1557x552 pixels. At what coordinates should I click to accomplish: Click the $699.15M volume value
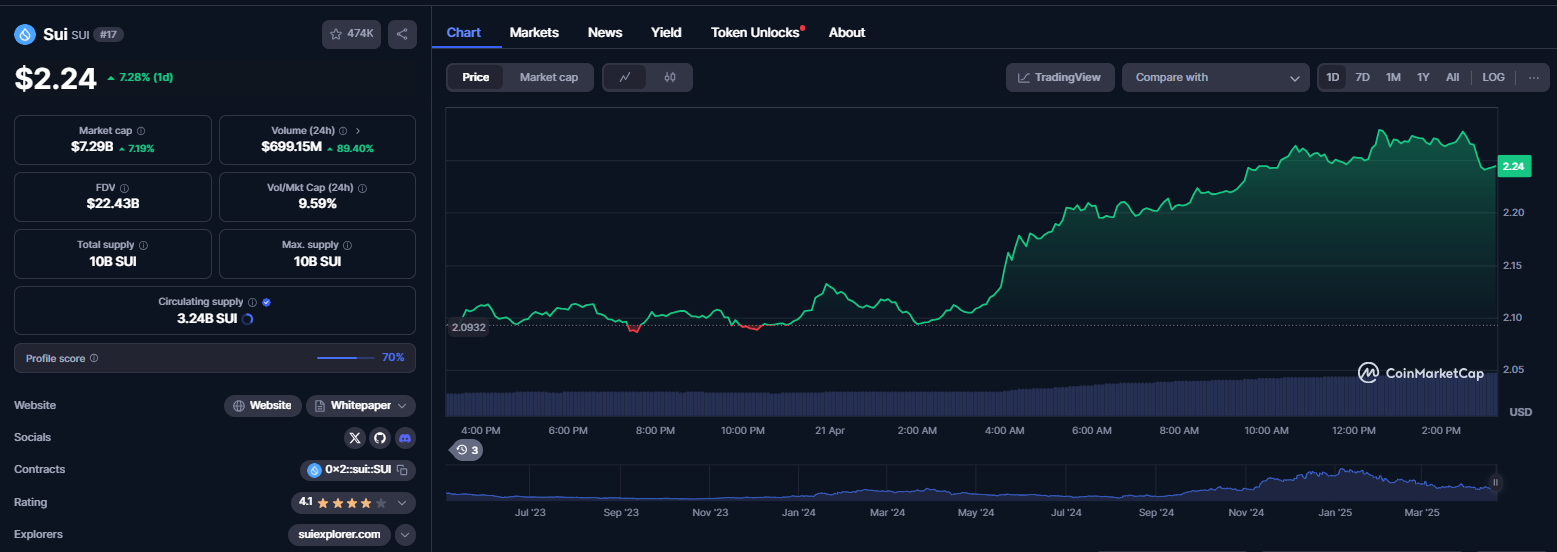coord(291,147)
